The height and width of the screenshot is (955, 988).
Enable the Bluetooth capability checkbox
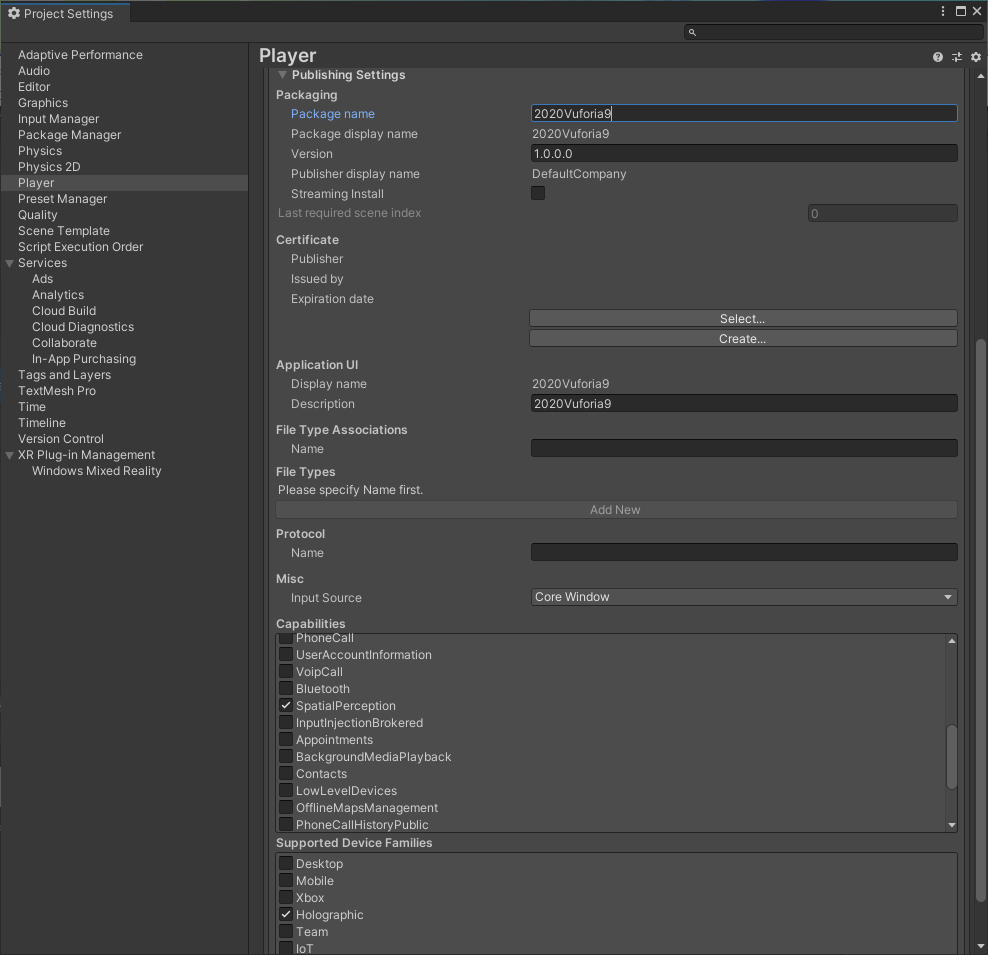tap(286, 689)
